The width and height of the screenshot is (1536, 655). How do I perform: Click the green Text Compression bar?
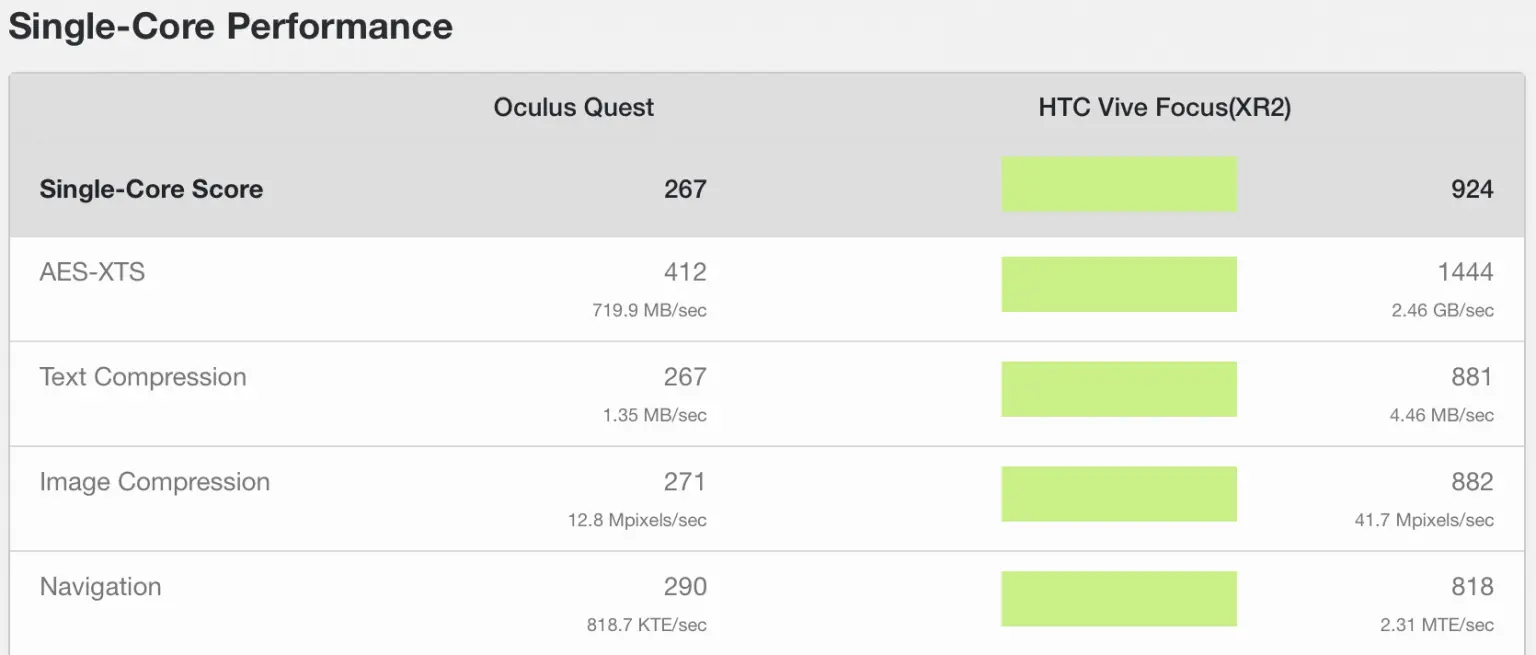tap(1119, 389)
